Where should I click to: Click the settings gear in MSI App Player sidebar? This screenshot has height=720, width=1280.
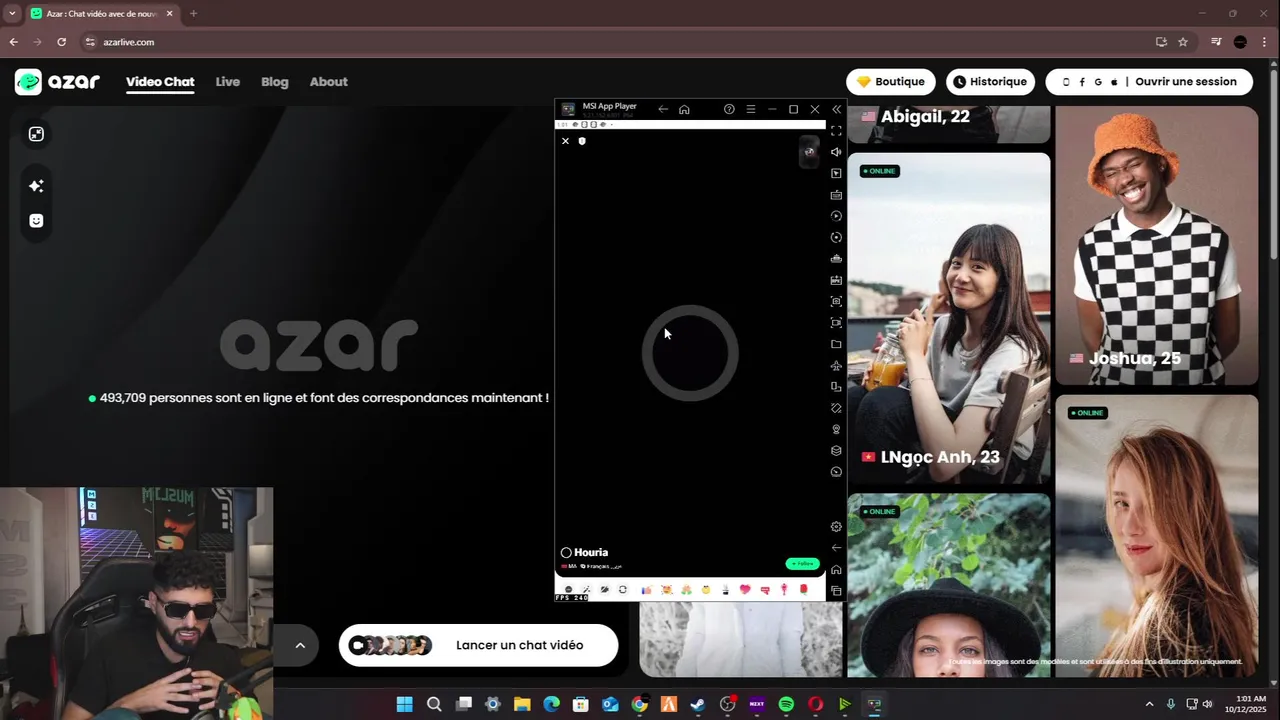[836, 526]
